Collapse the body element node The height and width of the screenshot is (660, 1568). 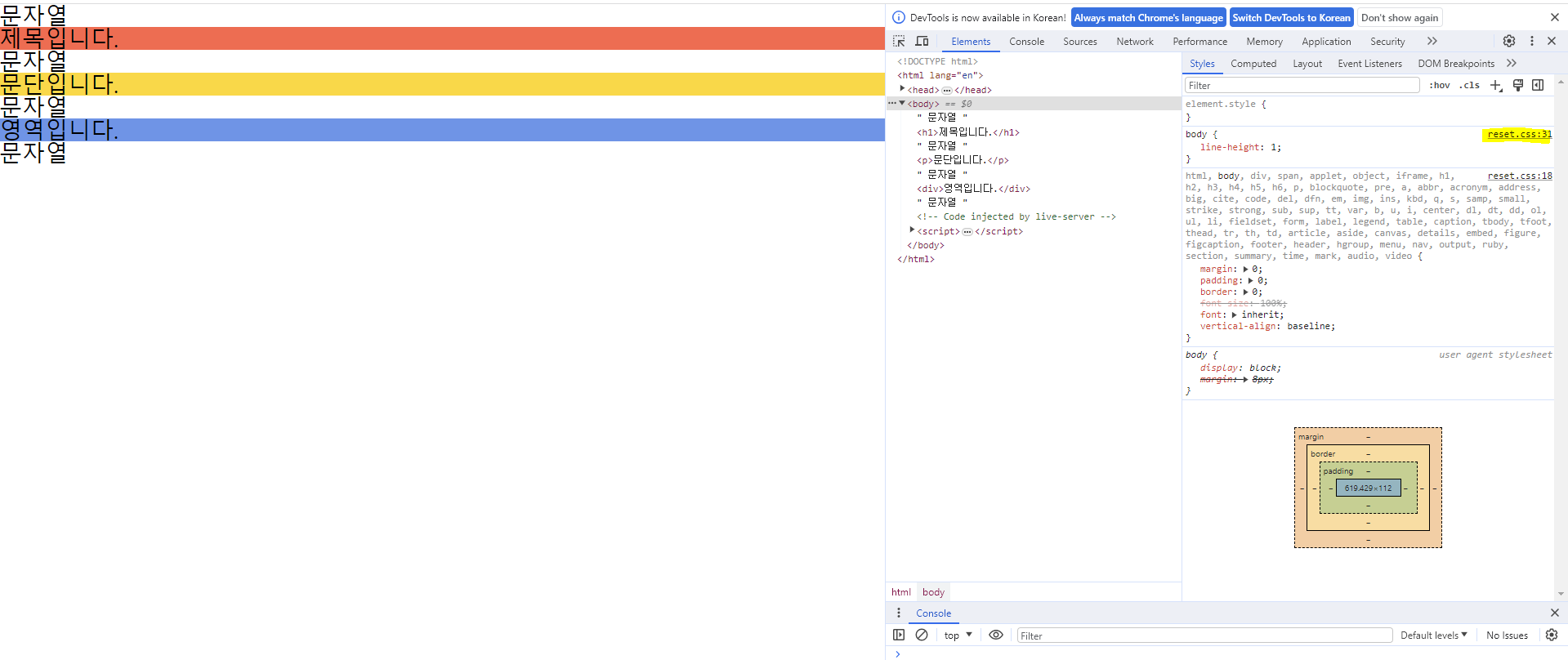[902, 103]
